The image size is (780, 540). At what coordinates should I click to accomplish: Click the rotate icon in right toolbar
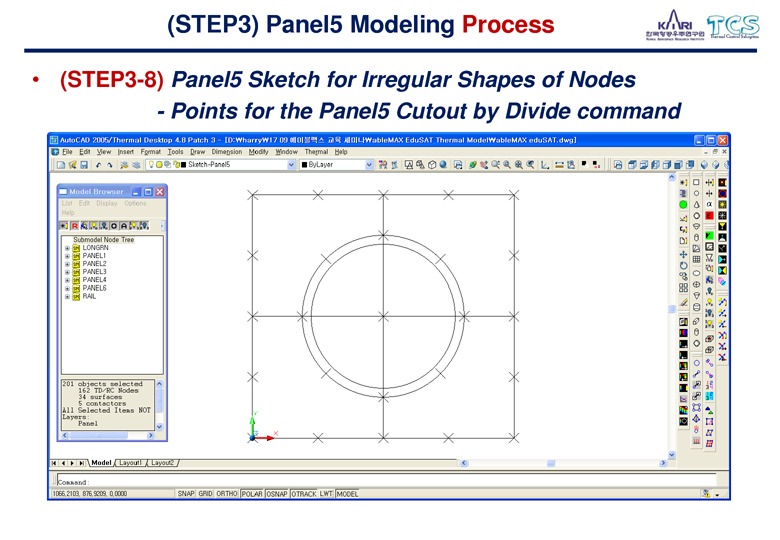pyautogui.click(x=683, y=265)
